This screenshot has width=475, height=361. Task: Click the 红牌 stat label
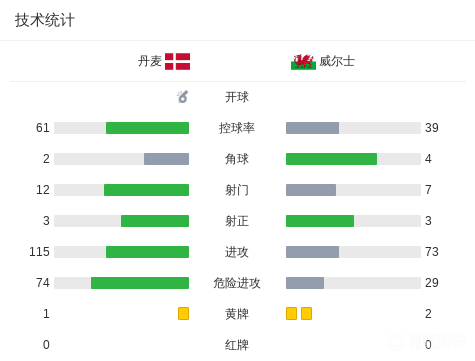click(237, 345)
